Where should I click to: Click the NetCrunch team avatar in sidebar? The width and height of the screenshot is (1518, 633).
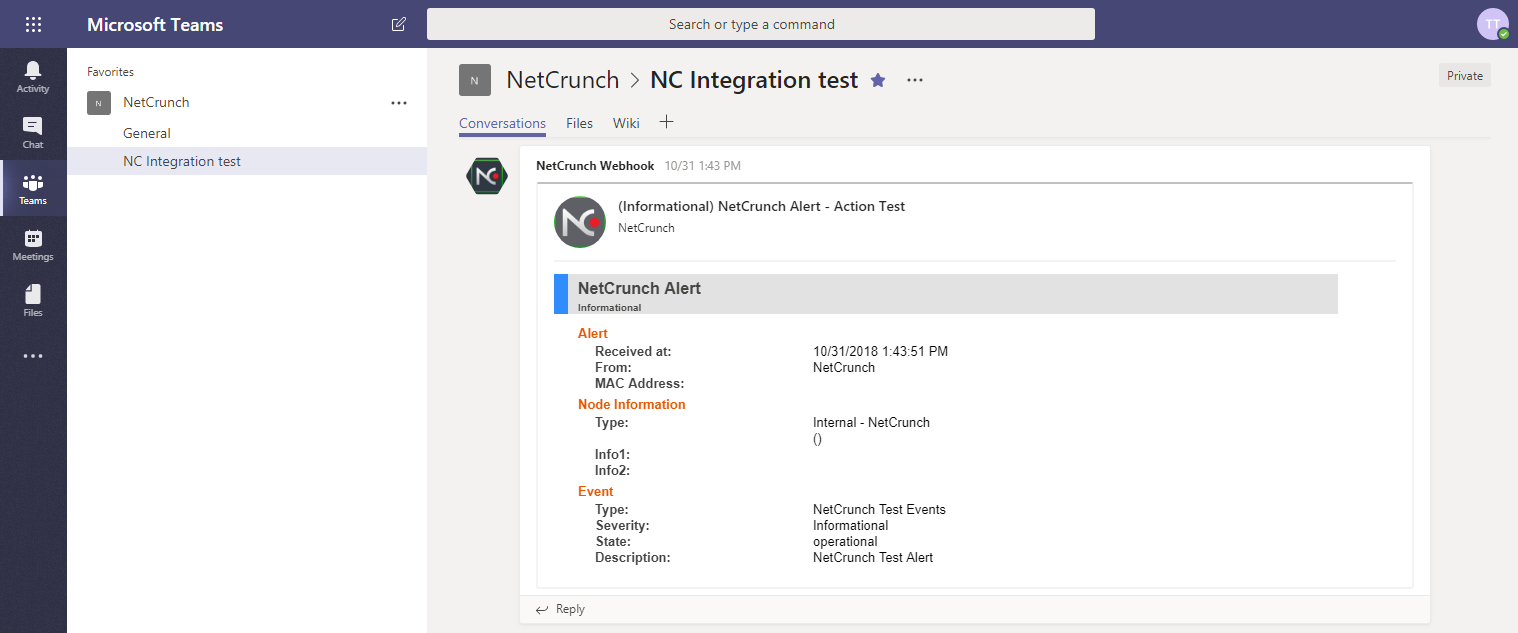(x=98, y=103)
